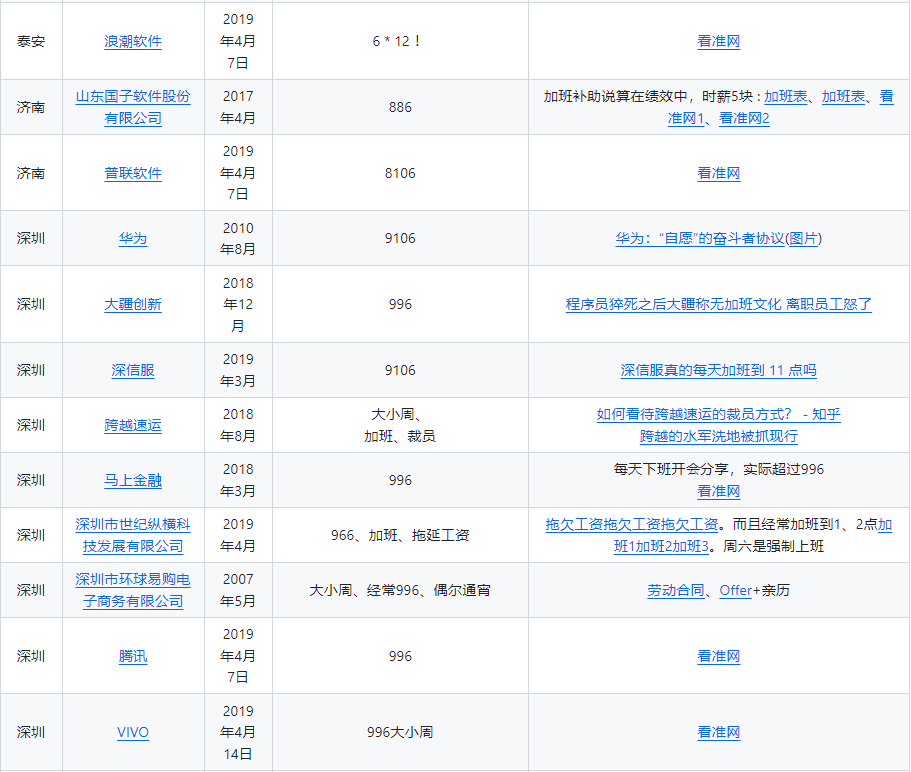Viewport: 911px width, 772px height.
Task: Select 深圳 in the 华为 row
Action: pos(31,238)
